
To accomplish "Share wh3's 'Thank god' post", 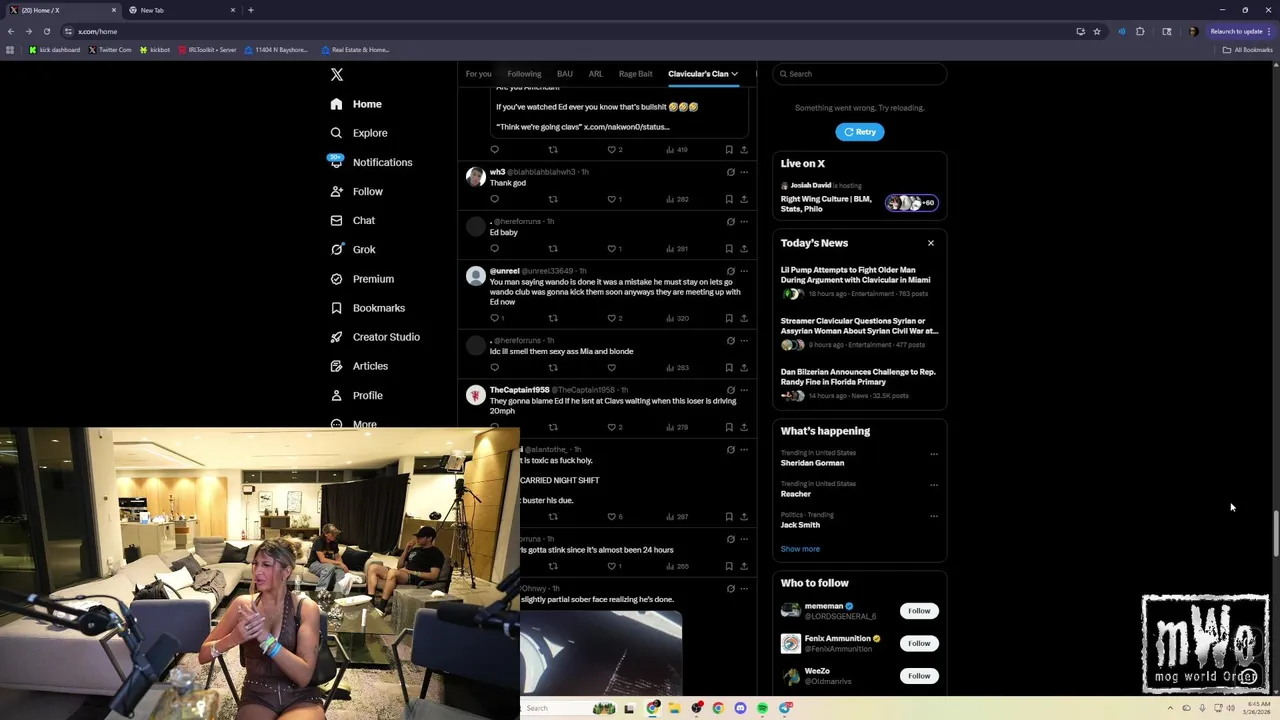I will click(743, 199).
